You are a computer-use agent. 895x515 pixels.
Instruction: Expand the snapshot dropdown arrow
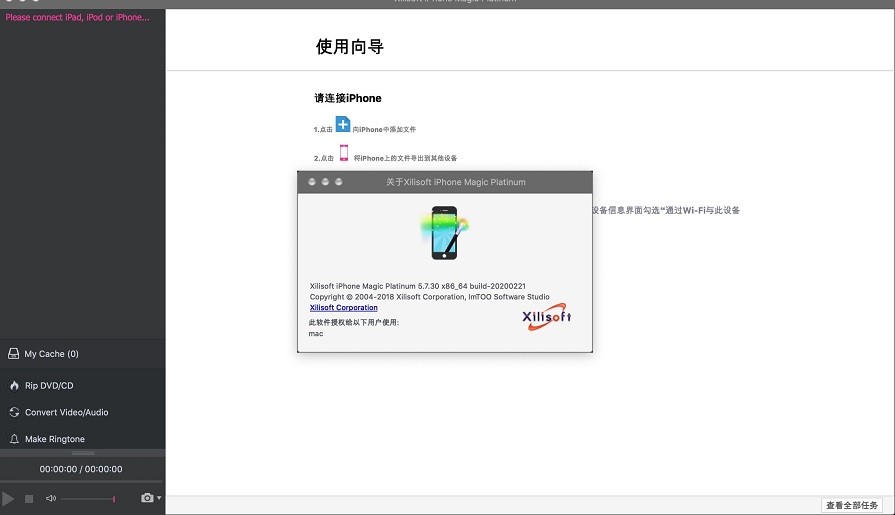[159, 498]
